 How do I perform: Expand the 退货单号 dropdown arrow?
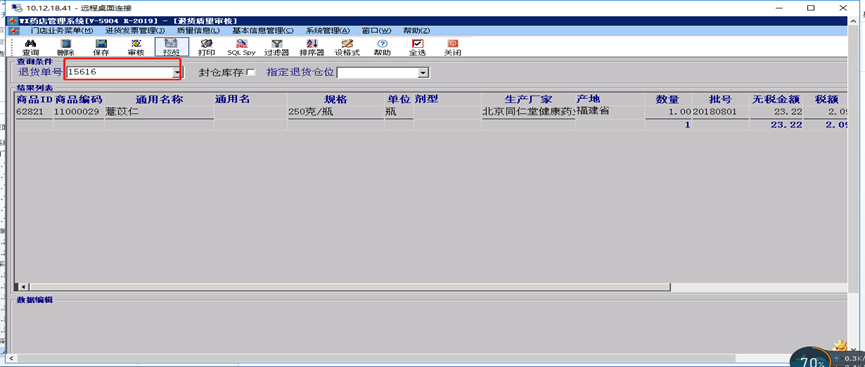click(177, 72)
